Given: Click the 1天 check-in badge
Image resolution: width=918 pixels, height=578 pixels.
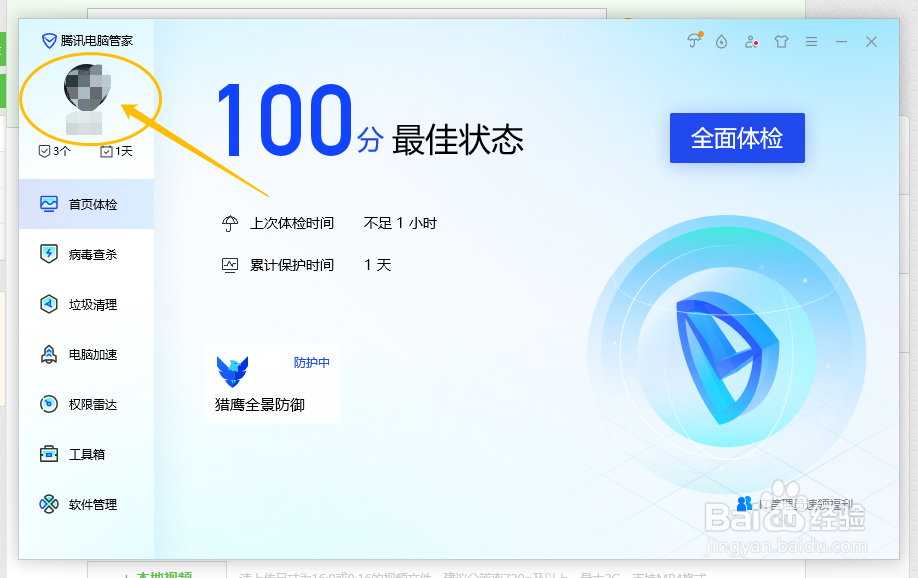Looking at the screenshot, I should click(x=117, y=151).
